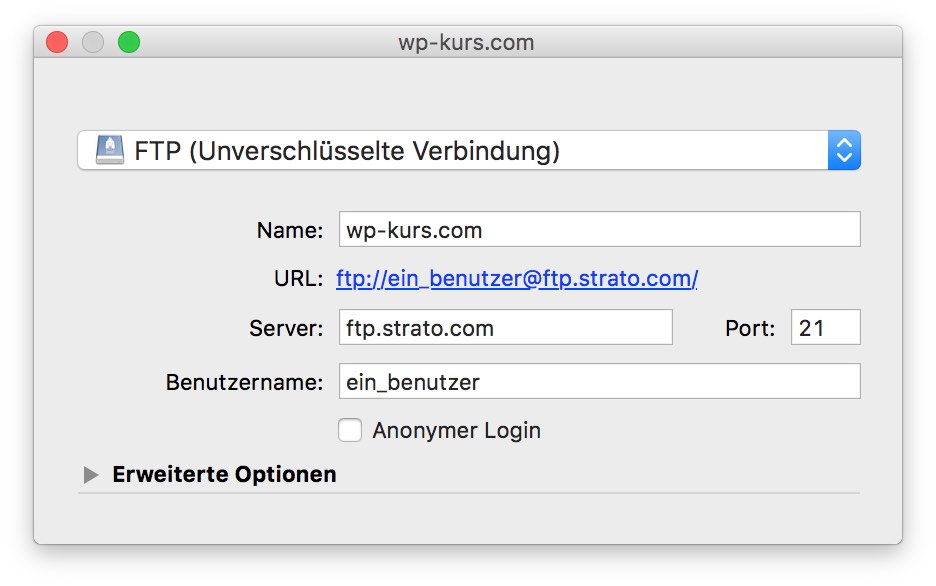Expand Erweiterte Optionen with the disclosure triangle
This screenshot has width=936, height=586.
91,475
